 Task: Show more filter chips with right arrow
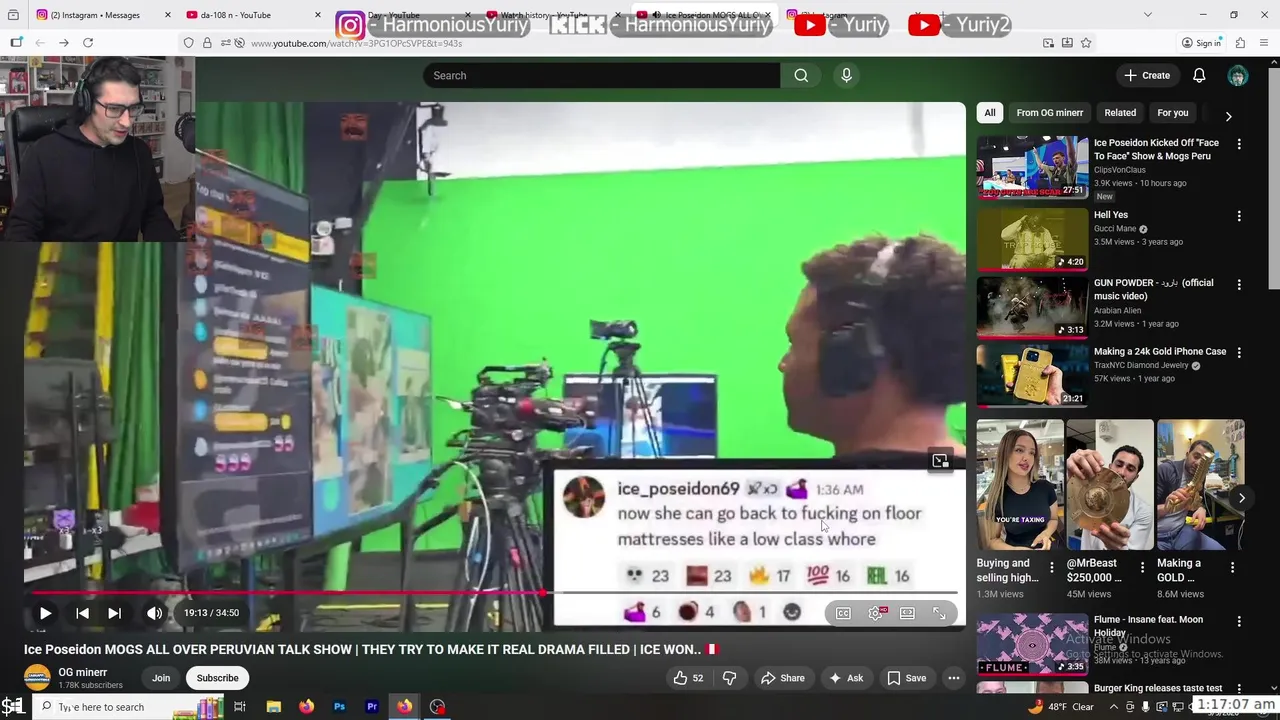pos(1228,116)
